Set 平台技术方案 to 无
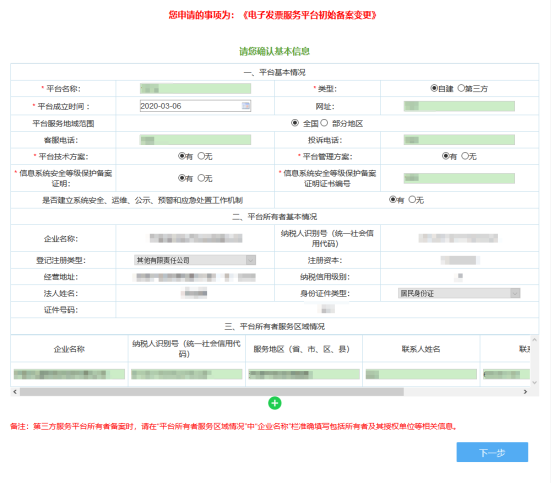The width and height of the screenshot is (554, 483). pyautogui.click(x=201, y=155)
